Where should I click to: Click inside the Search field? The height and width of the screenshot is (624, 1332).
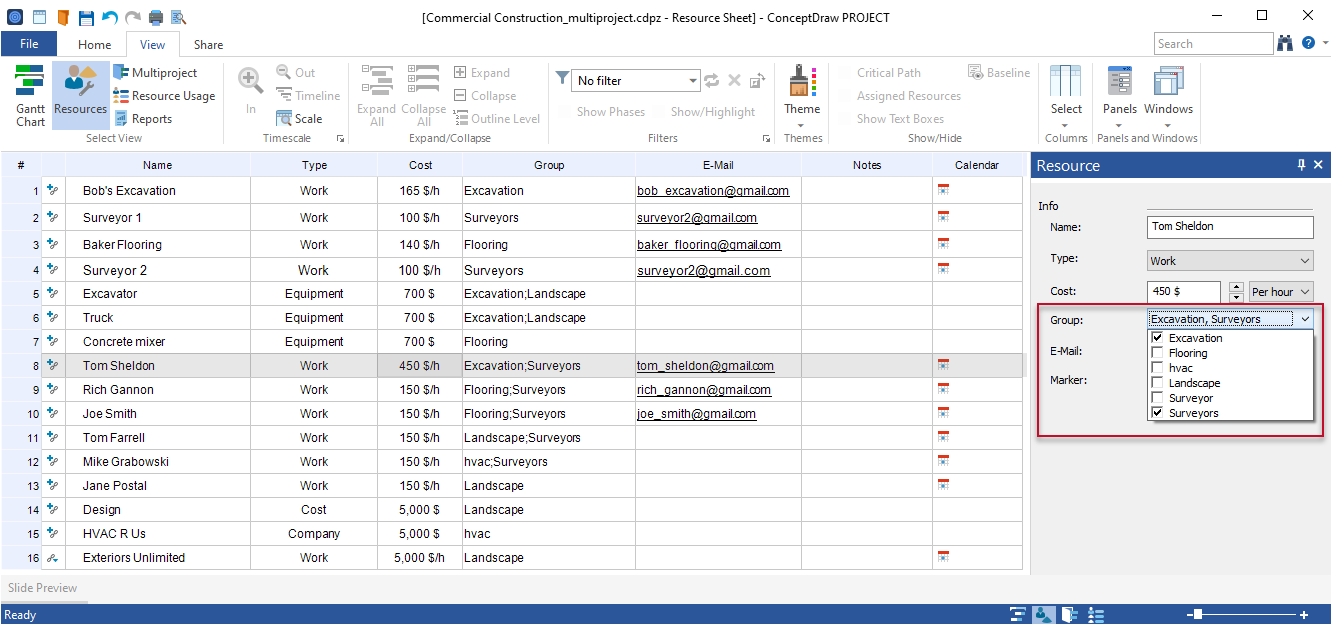[1213, 43]
